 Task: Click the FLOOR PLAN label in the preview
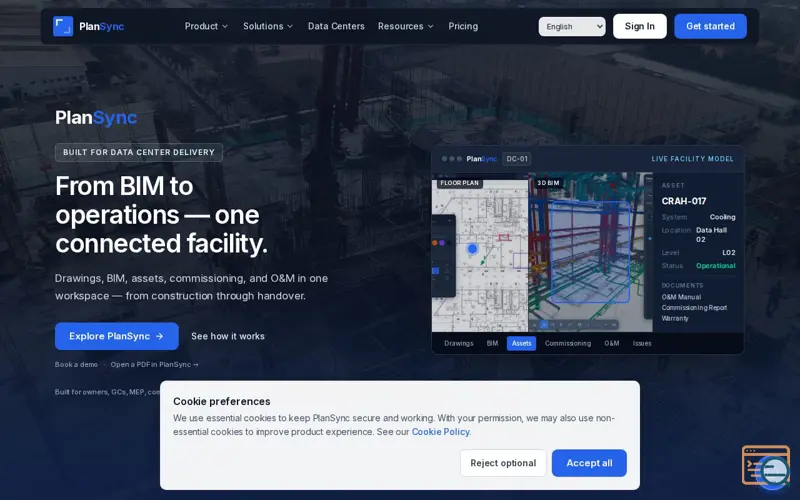coord(459,183)
